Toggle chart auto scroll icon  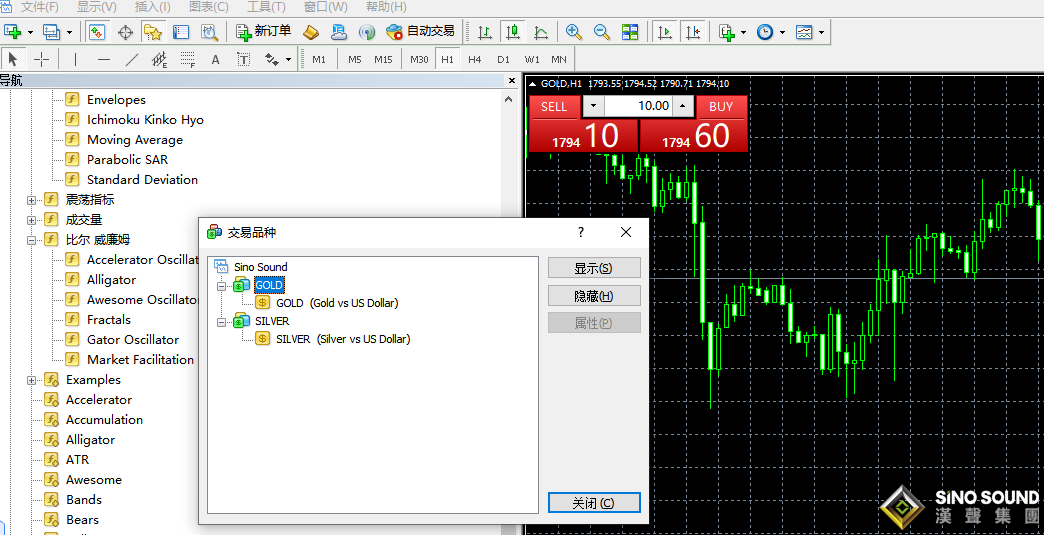point(664,31)
